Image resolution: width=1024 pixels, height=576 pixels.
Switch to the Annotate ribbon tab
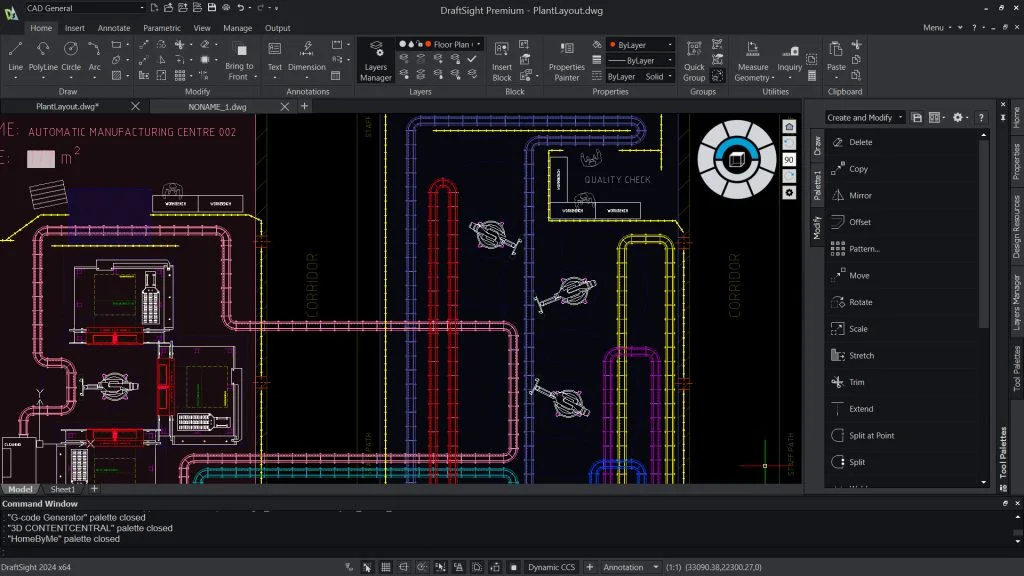(113, 28)
